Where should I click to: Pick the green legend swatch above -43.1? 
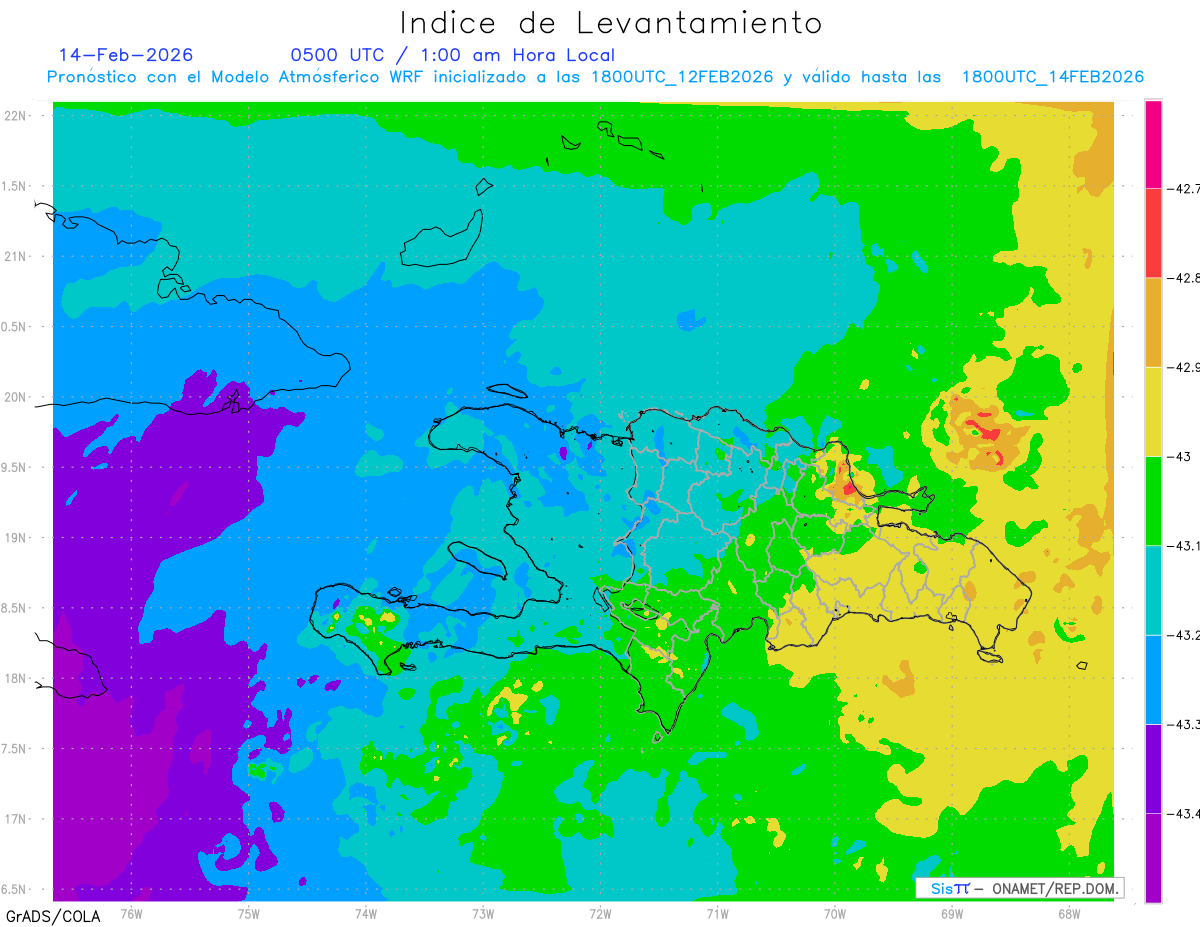click(1153, 500)
